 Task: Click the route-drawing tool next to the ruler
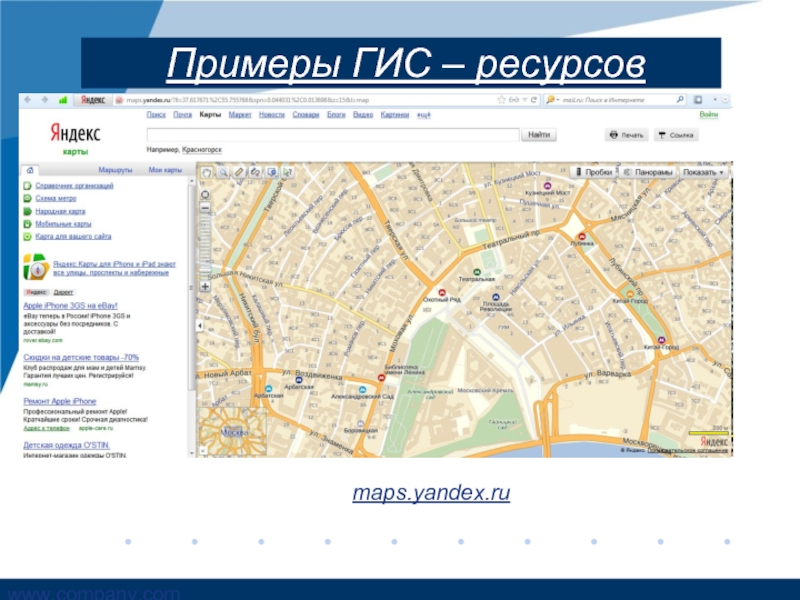(255, 172)
